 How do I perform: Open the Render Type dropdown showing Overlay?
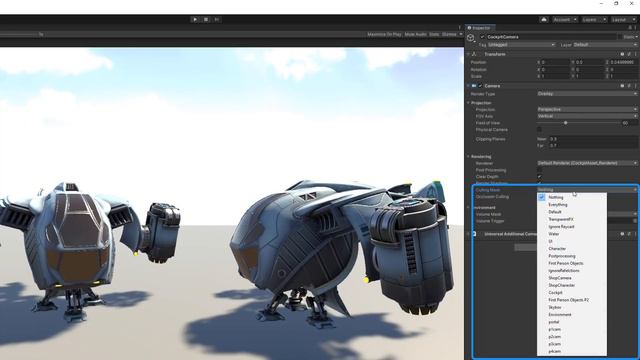tap(587, 93)
